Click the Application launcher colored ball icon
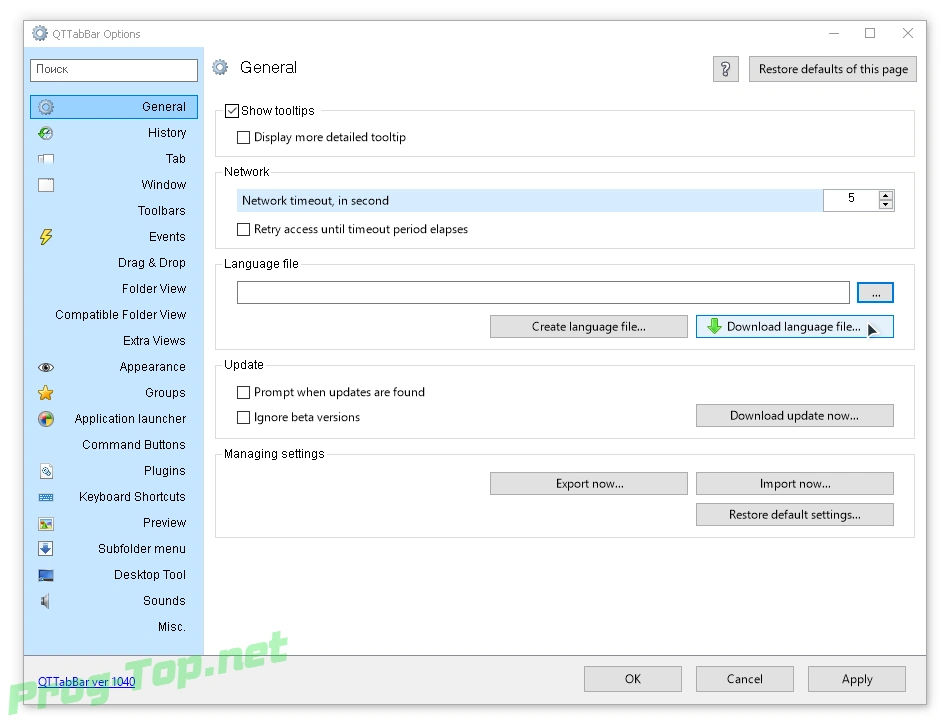 click(46, 419)
